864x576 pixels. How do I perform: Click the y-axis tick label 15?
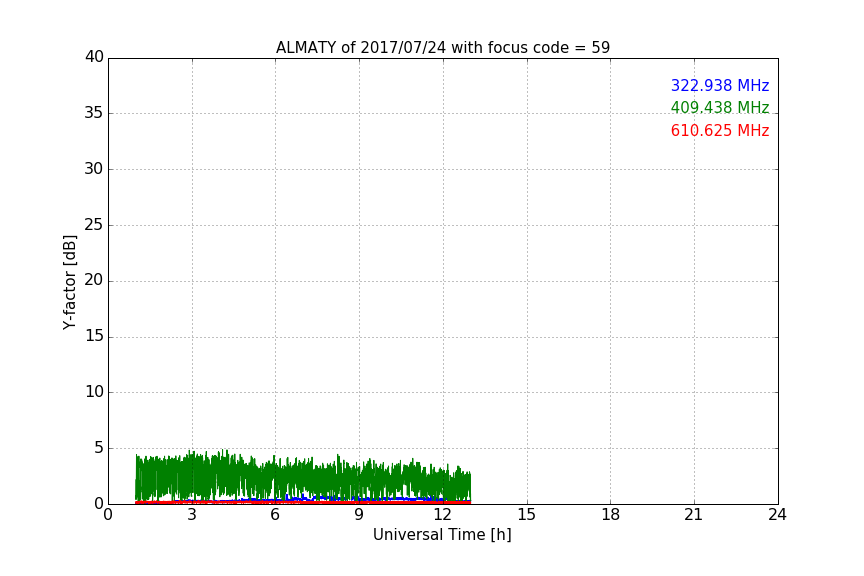[94, 336]
